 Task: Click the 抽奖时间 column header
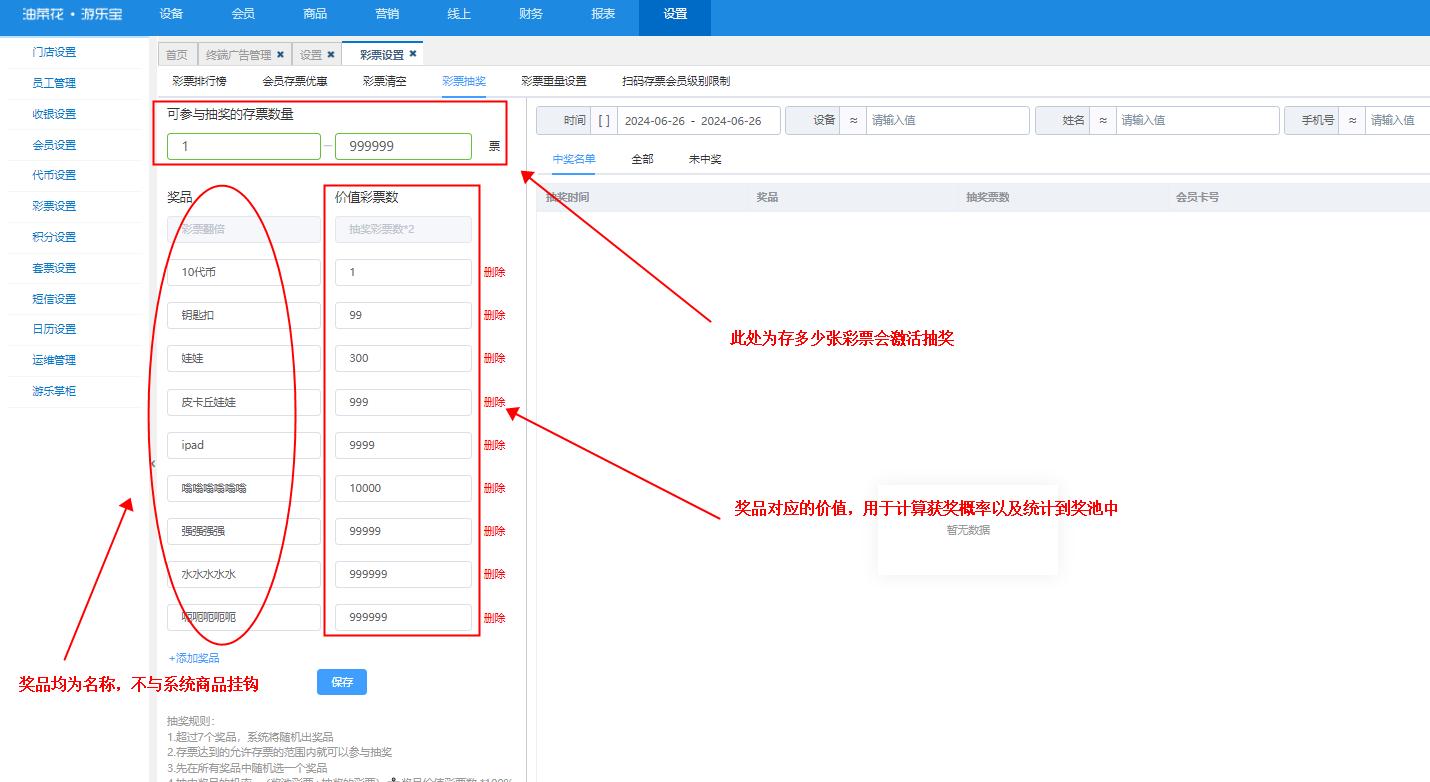(x=567, y=197)
